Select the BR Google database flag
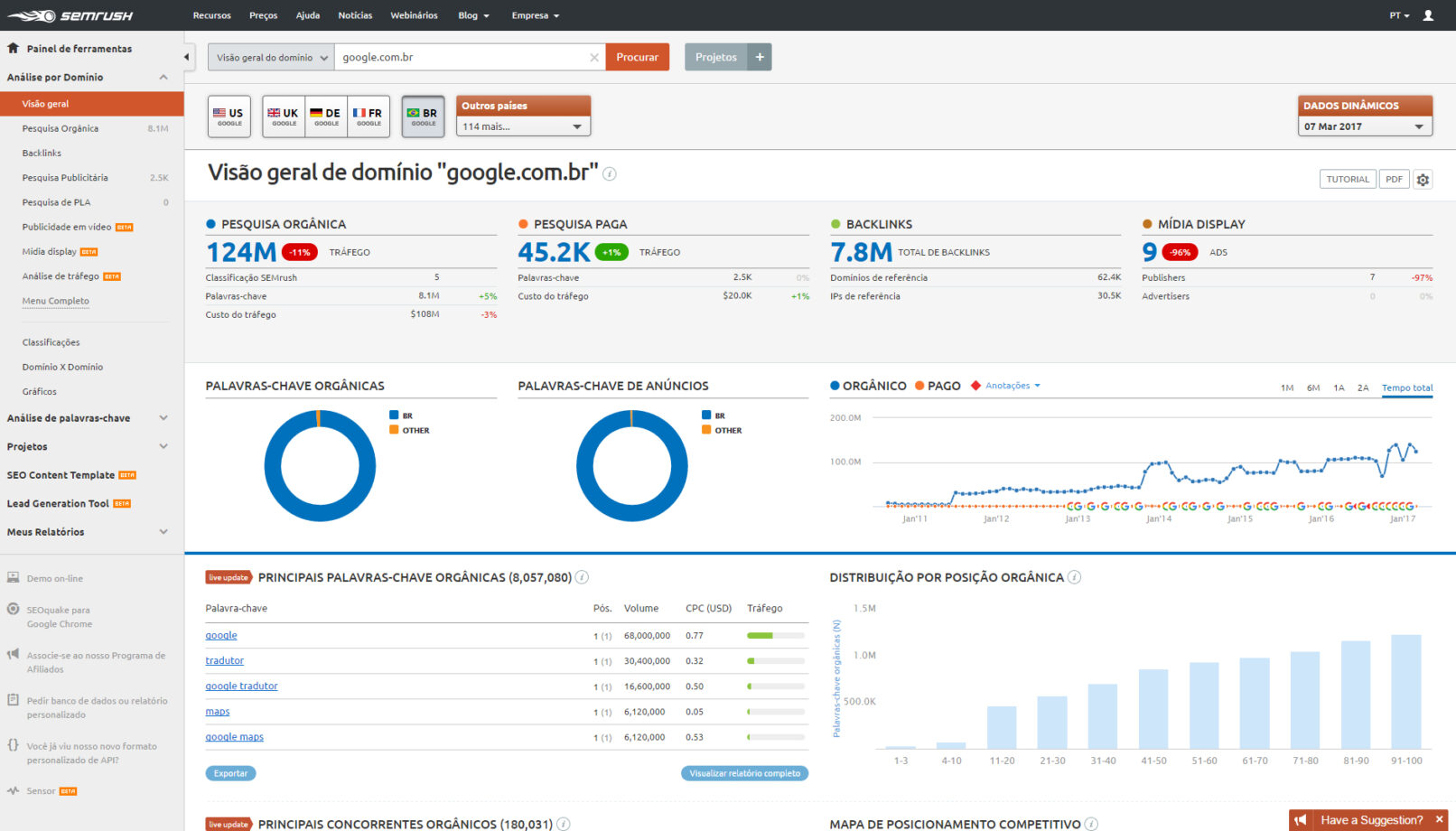This screenshot has width=1456, height=831. point(423,117)
